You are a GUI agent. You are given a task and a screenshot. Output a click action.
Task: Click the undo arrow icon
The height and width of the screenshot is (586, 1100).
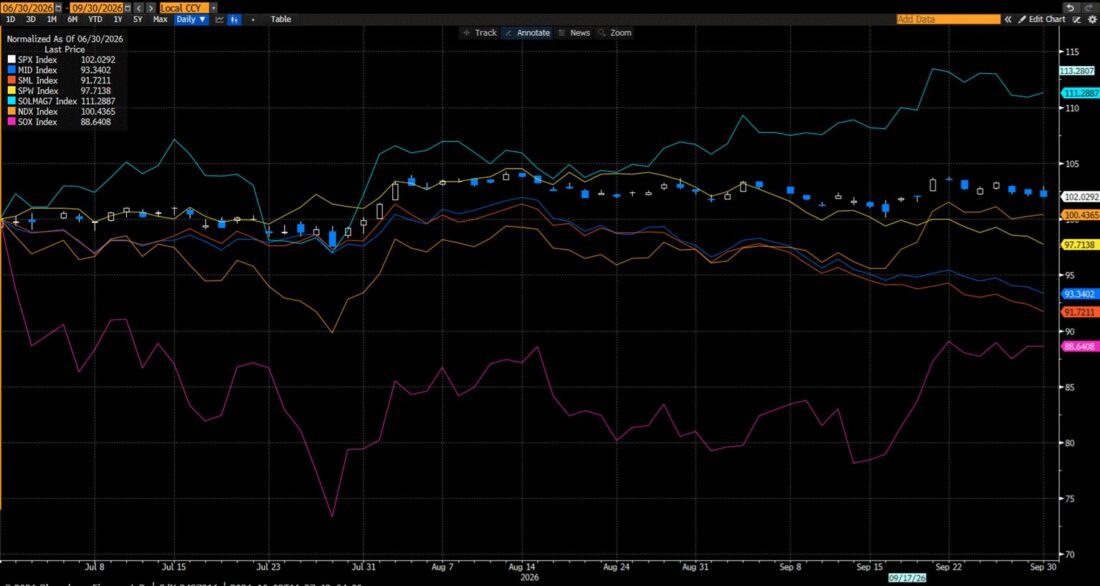[1070, 8]
